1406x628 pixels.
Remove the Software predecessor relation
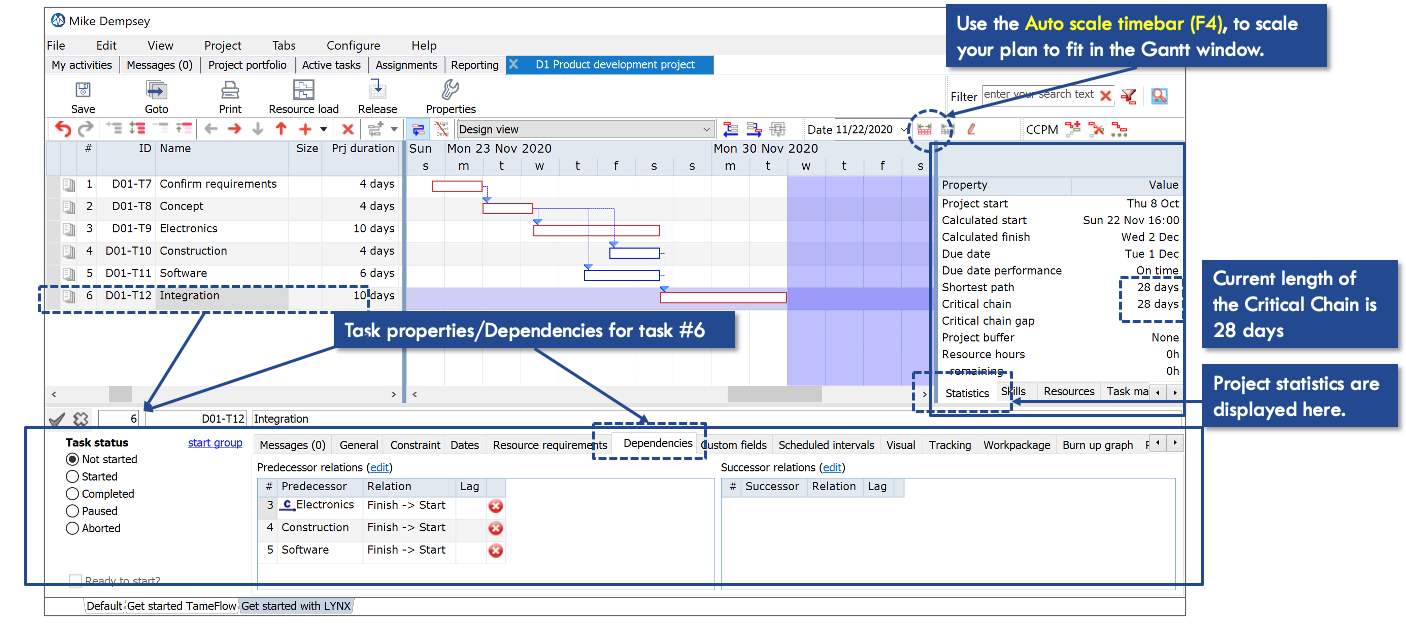click(x=495, y=551)
